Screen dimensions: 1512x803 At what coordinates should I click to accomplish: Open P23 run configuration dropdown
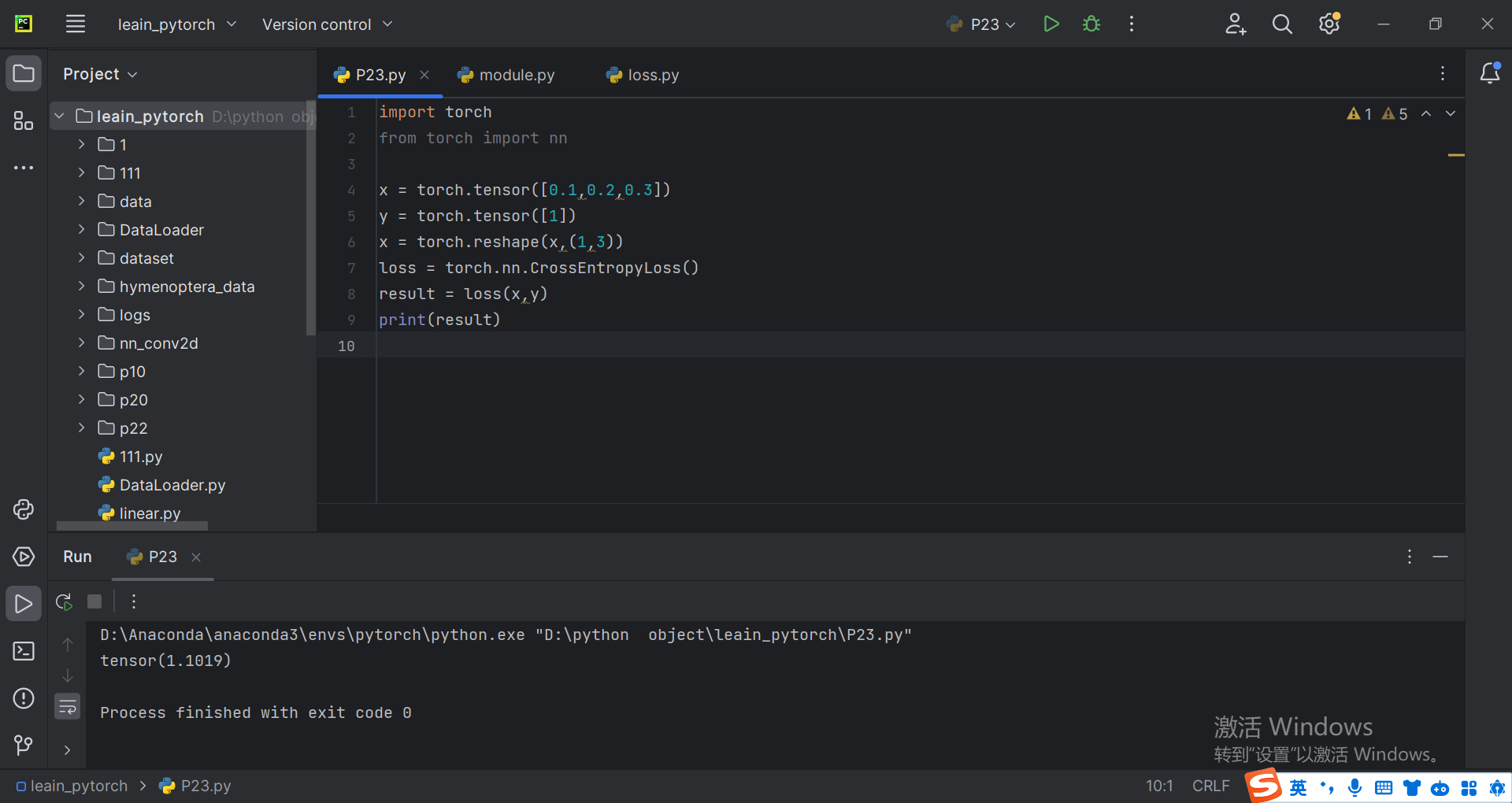pyautogui.click(x=981, y=24)
